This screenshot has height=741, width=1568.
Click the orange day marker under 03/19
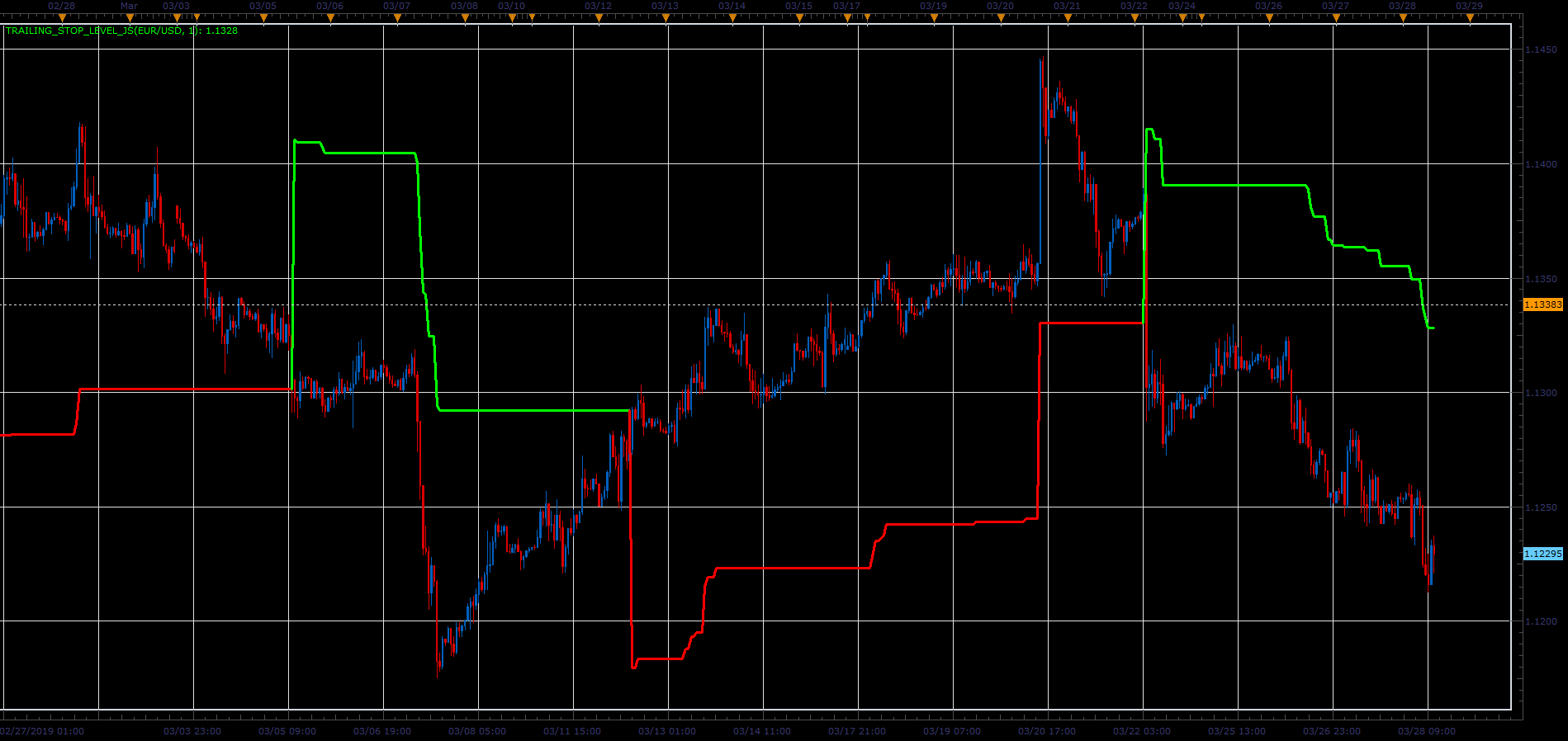point(934,17)
